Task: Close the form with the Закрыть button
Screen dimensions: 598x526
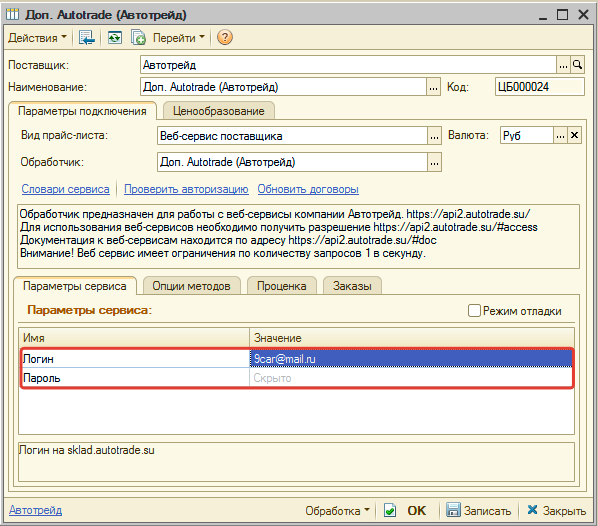Action: tap(556, 510)
